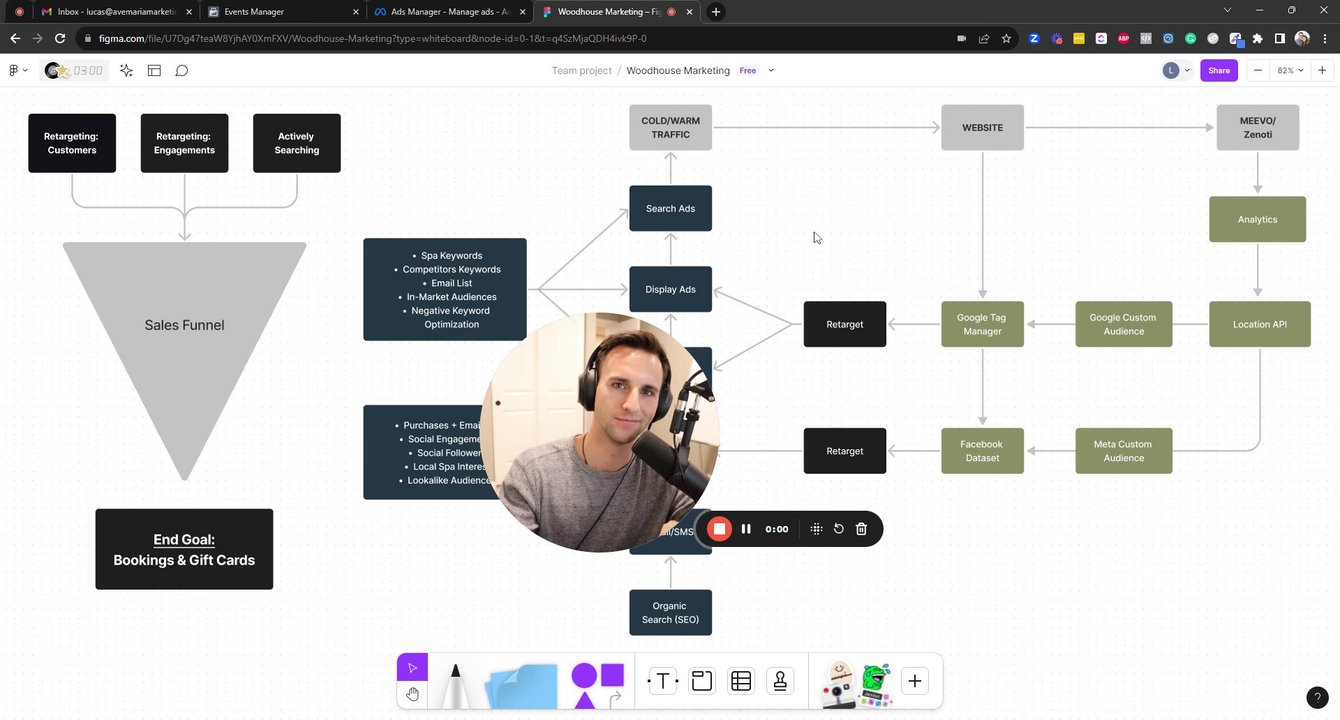Choose the connector arrow tool
The image size is (1340, 720).
615,698
